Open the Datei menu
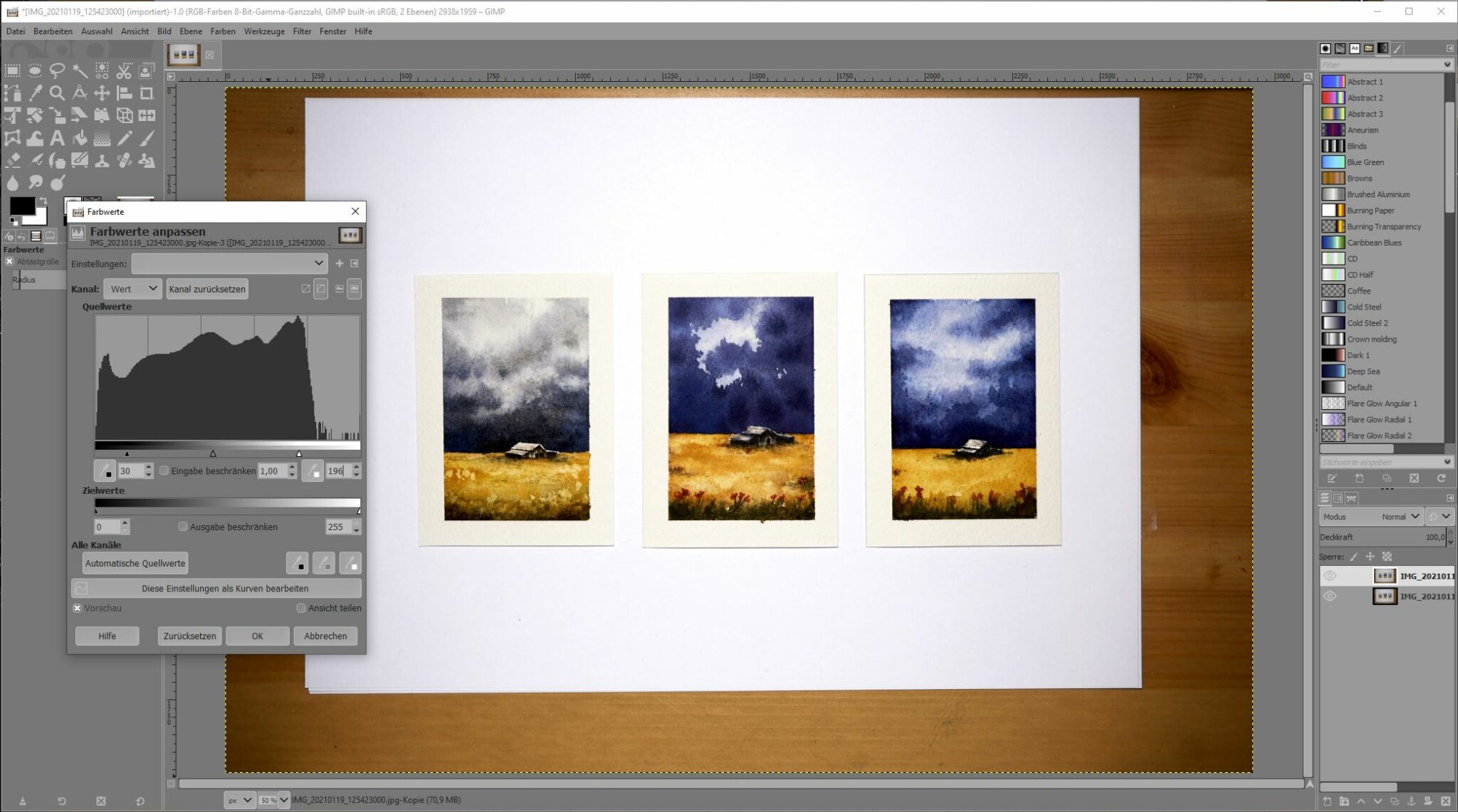 click(x=16, y=31)
